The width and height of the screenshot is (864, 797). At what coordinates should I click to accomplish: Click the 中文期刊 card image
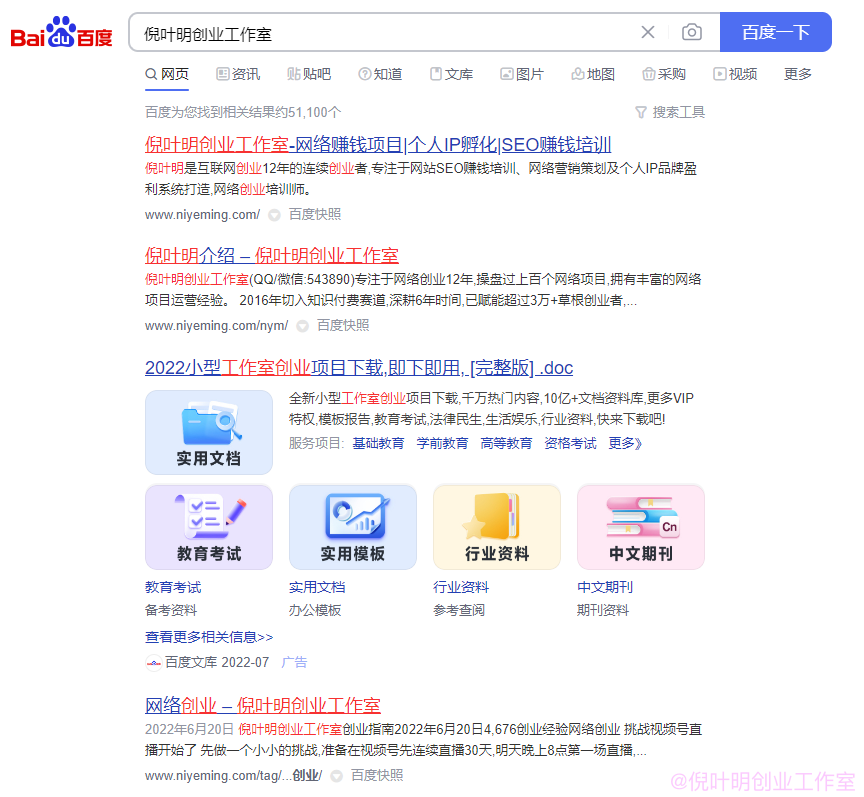[x=641, y=527]
